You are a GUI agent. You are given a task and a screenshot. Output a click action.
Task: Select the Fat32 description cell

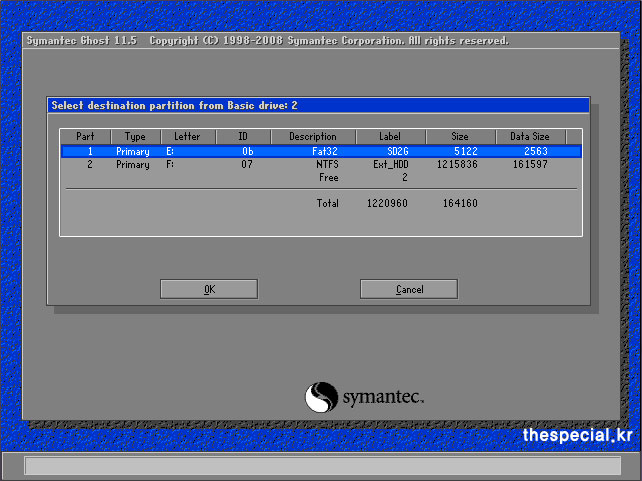(325, 151)
